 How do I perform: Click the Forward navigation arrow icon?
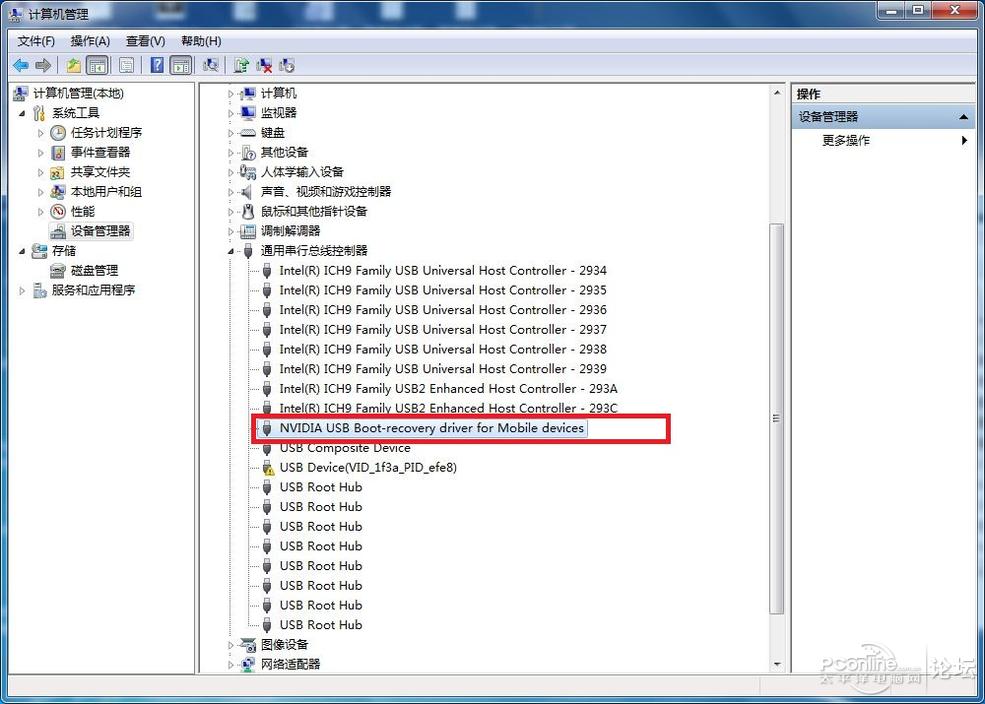pos(42,65)
